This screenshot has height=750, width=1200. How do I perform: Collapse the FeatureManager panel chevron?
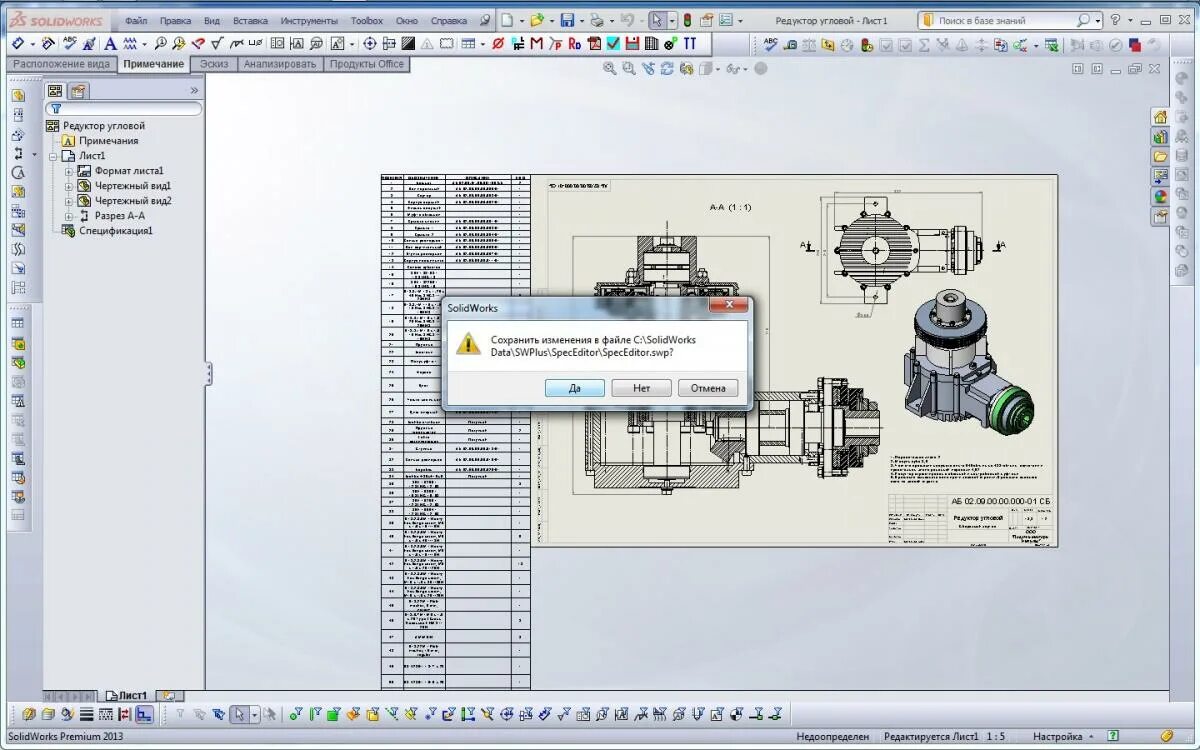194,91
